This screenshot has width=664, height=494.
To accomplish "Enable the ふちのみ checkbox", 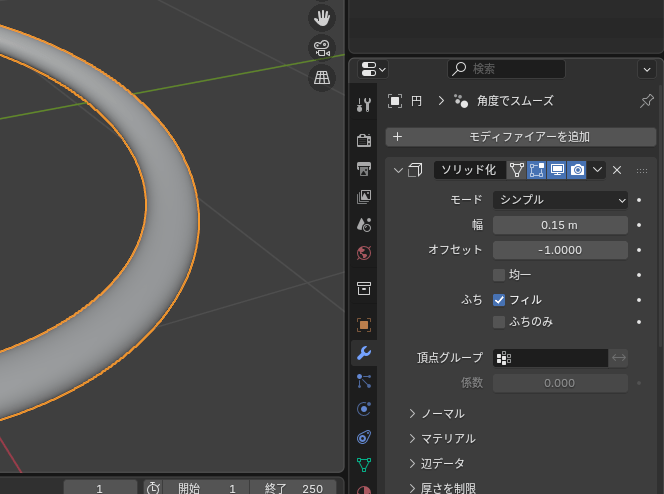I will [x=499, y=322].
